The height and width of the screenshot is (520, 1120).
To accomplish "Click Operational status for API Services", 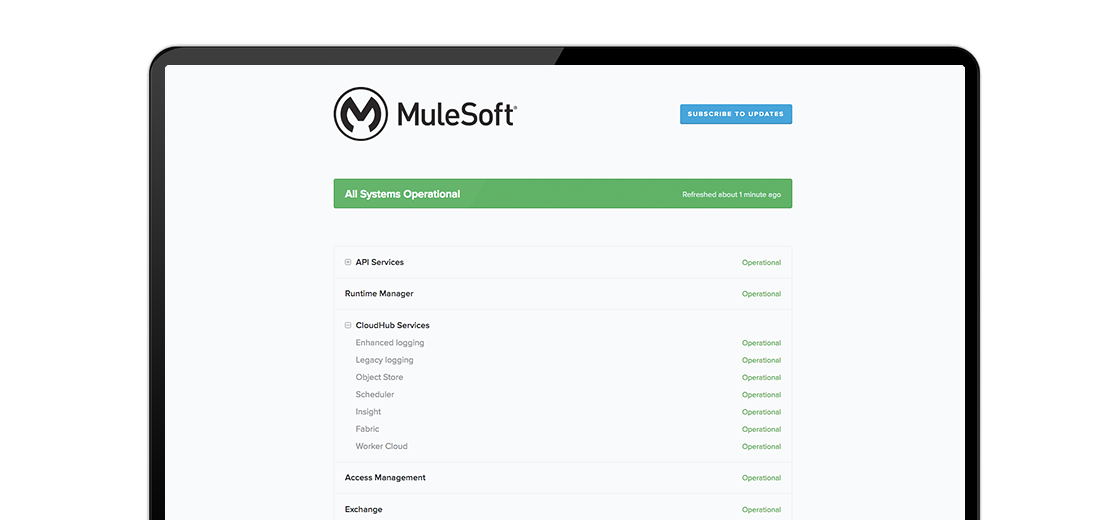I will [761, 262].
